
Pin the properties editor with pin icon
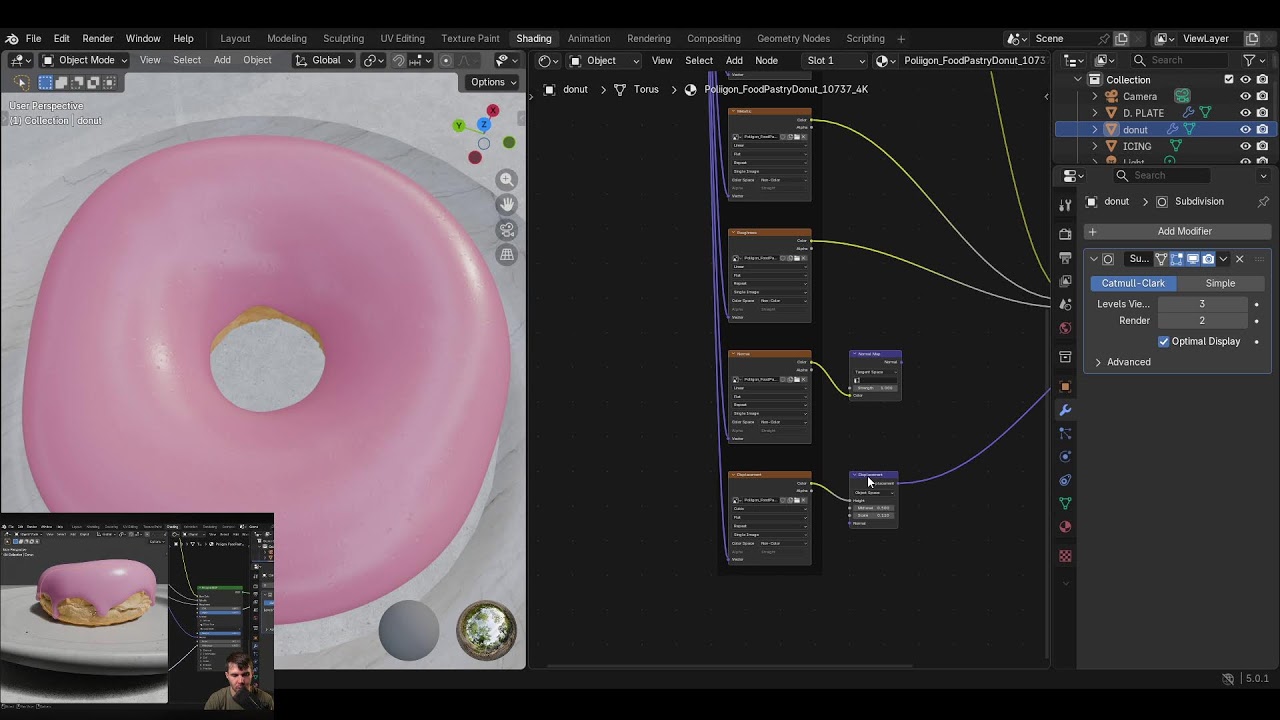point(1263,201)
